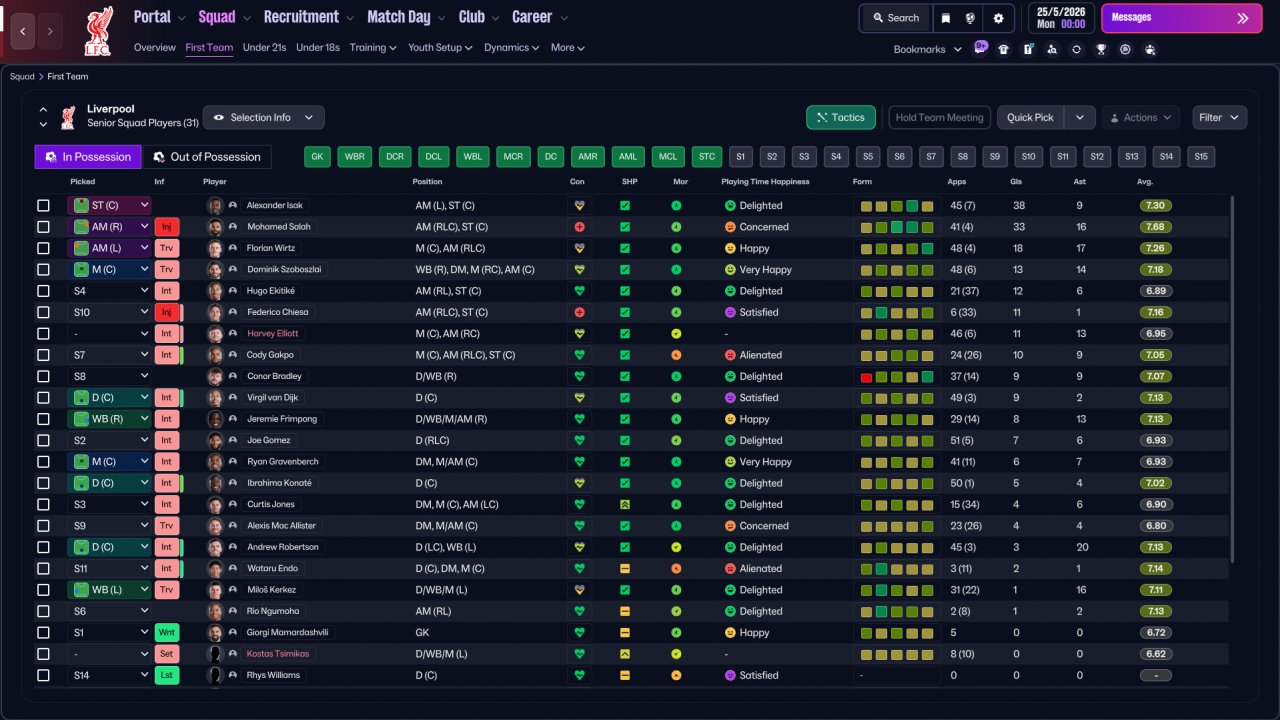Expand the Selection Info dropdown
Image resolution: width=1280 pixels, height=720 pixels.
point(264,118)
